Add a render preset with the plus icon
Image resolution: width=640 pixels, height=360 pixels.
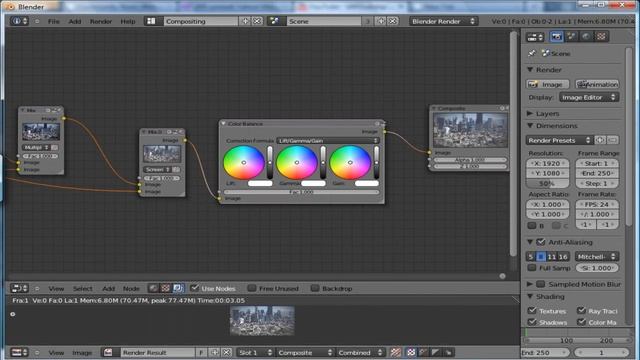click(600, 140)
